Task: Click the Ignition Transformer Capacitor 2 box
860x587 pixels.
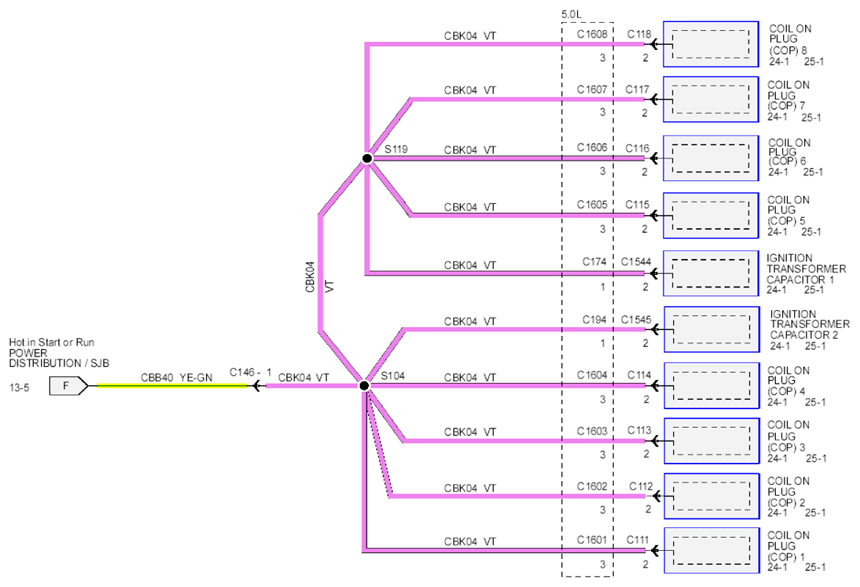Action: 711,329
